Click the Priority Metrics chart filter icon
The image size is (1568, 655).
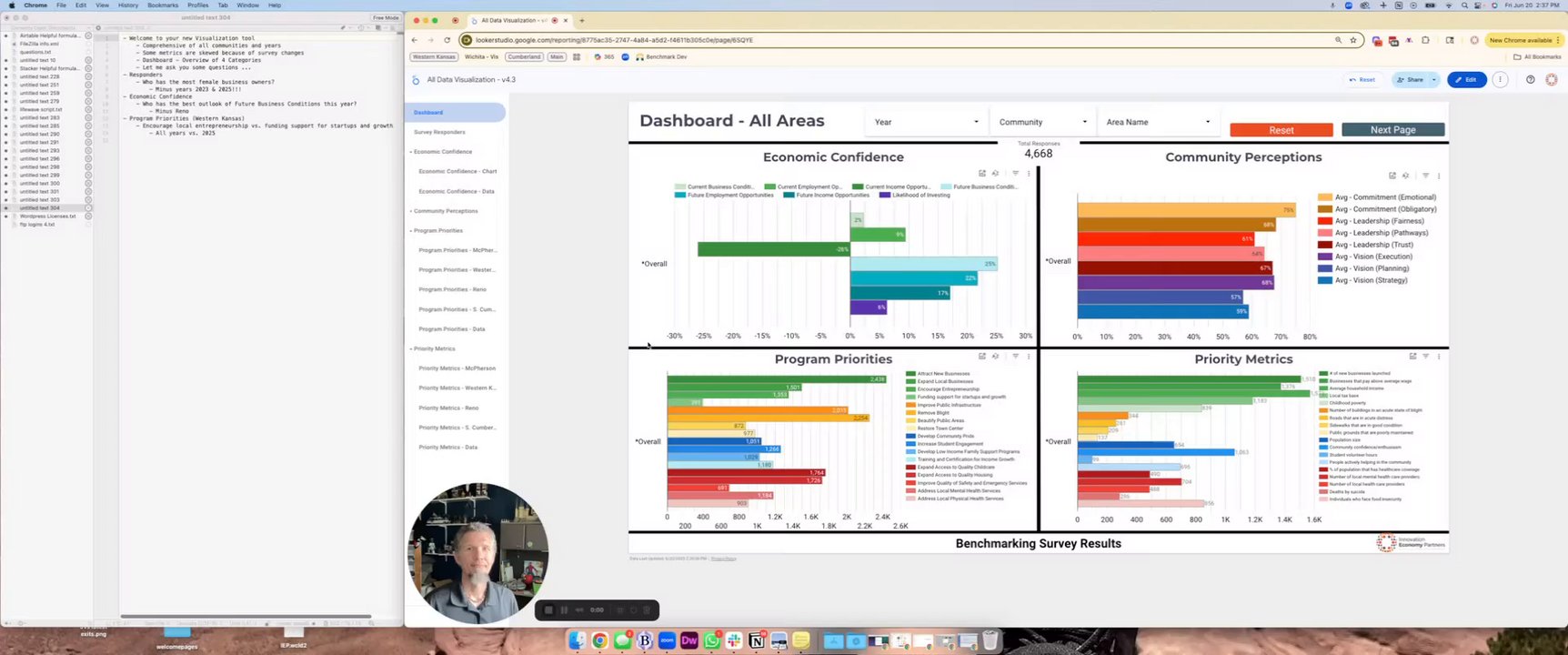[1425, 357]
